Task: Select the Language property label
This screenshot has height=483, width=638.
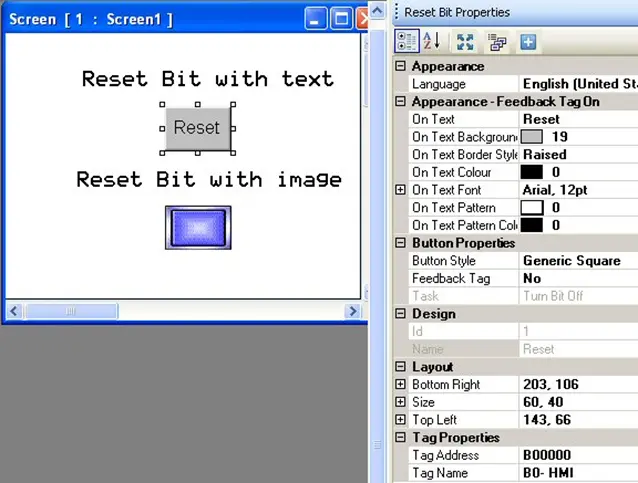Action: point(439,84)
